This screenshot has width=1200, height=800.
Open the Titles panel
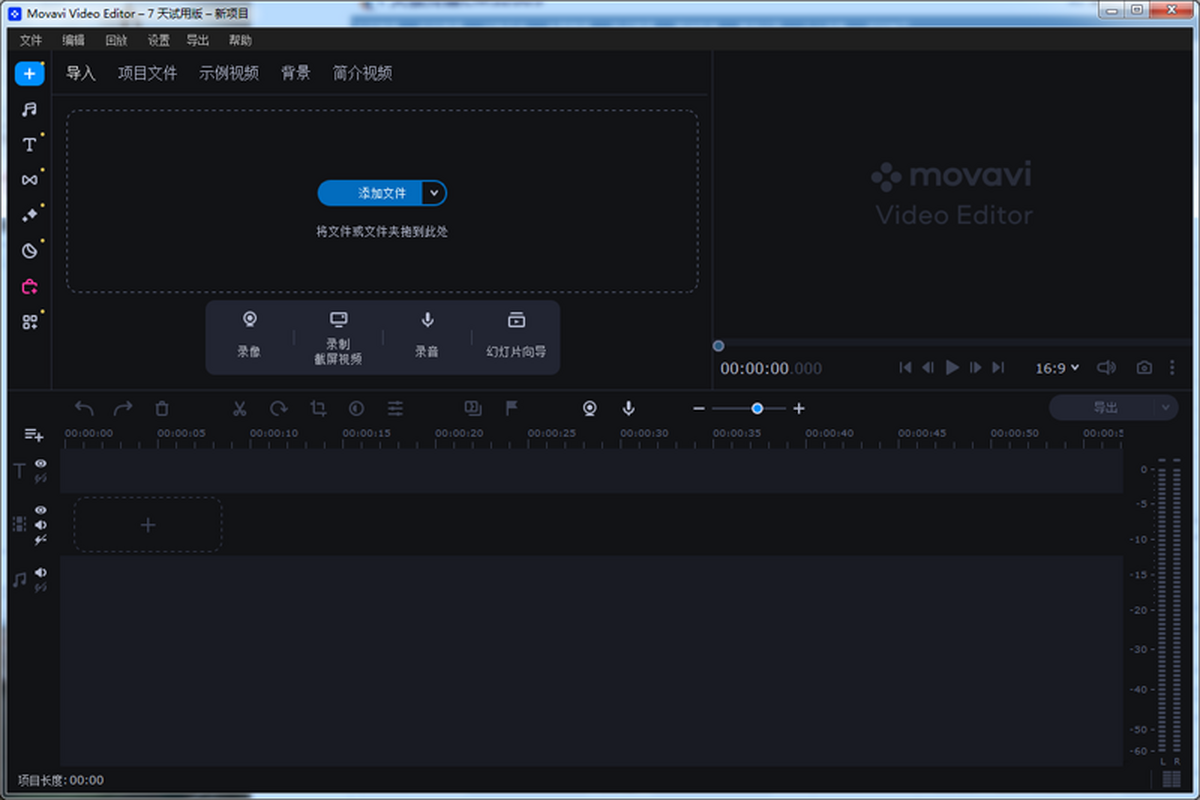point(29,144)
